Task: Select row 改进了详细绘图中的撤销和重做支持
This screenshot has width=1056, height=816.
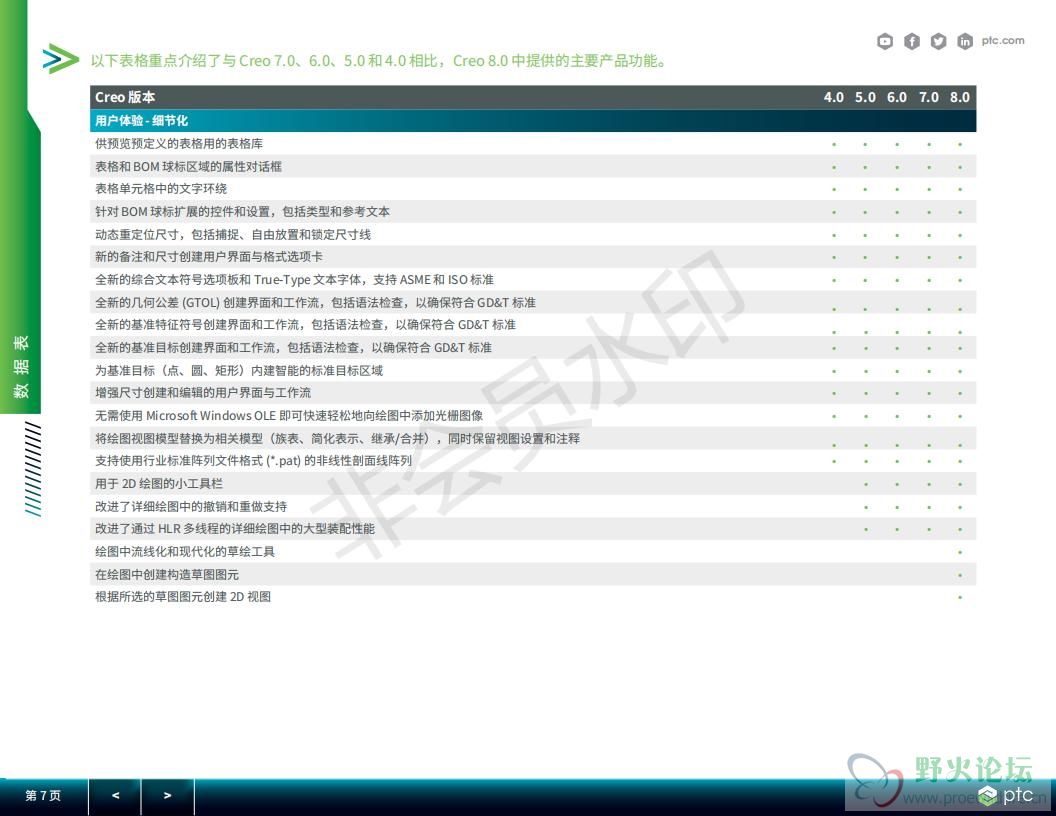Action: coord(533,506)
